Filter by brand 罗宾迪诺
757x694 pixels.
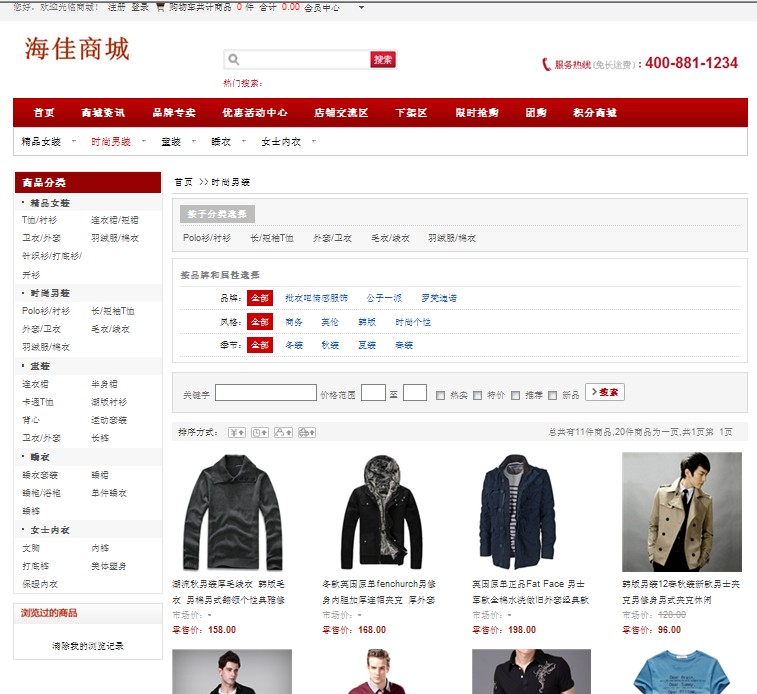(439, 298)
